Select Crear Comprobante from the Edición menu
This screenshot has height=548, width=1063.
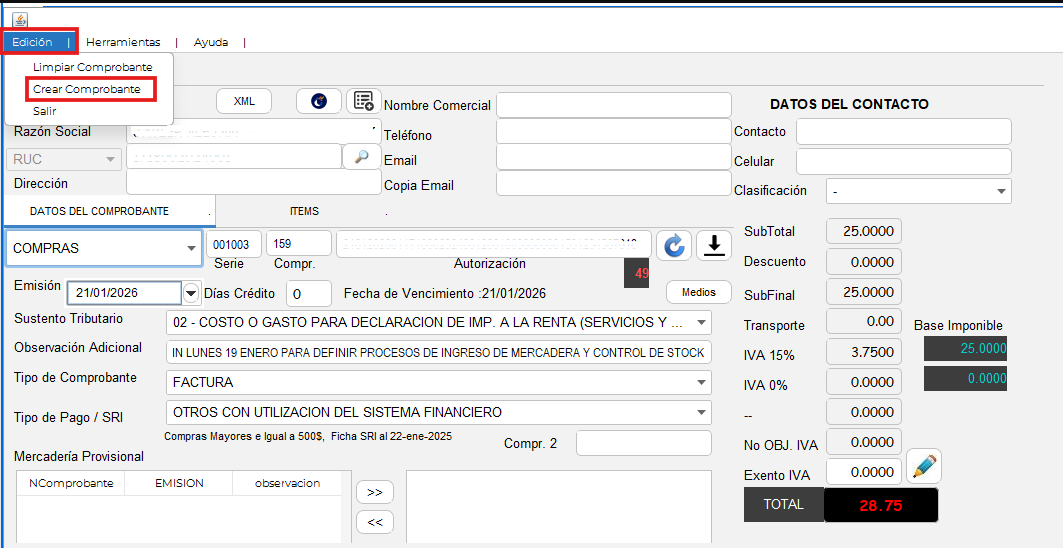click(x=87, y=89)
